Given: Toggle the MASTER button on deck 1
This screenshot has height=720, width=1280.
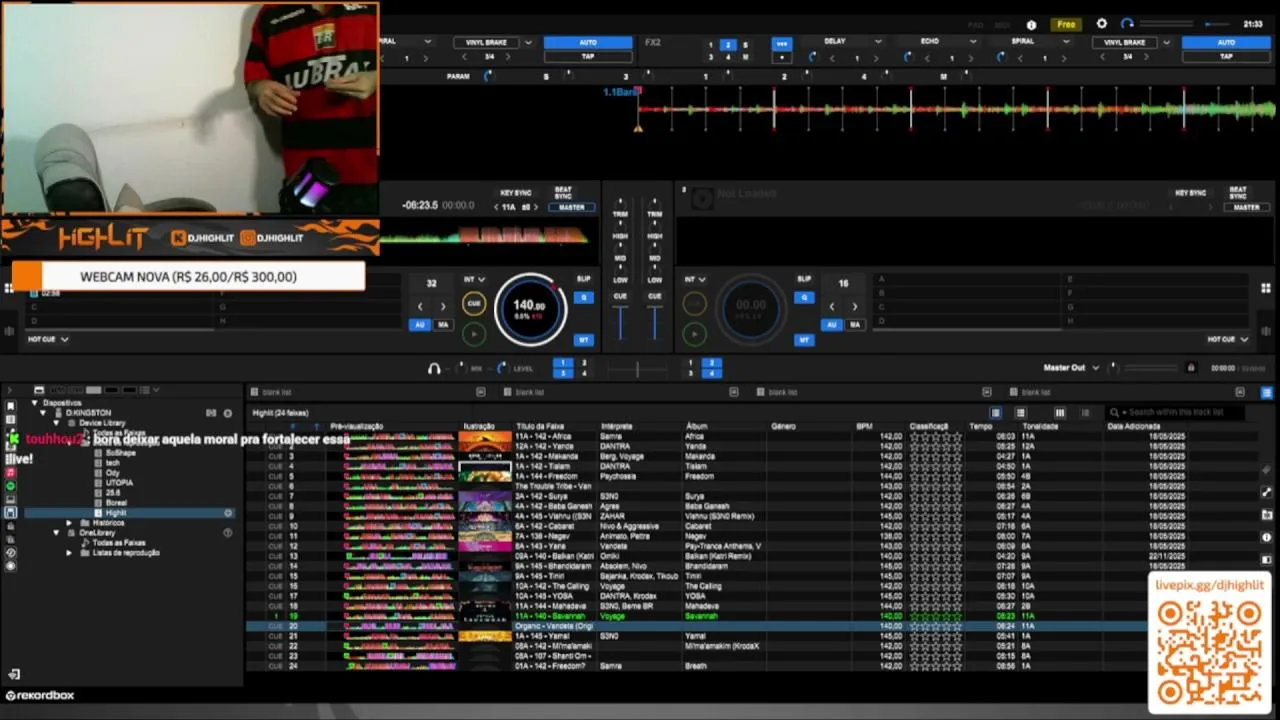Looking at the screenshot, I should (571, 207).
